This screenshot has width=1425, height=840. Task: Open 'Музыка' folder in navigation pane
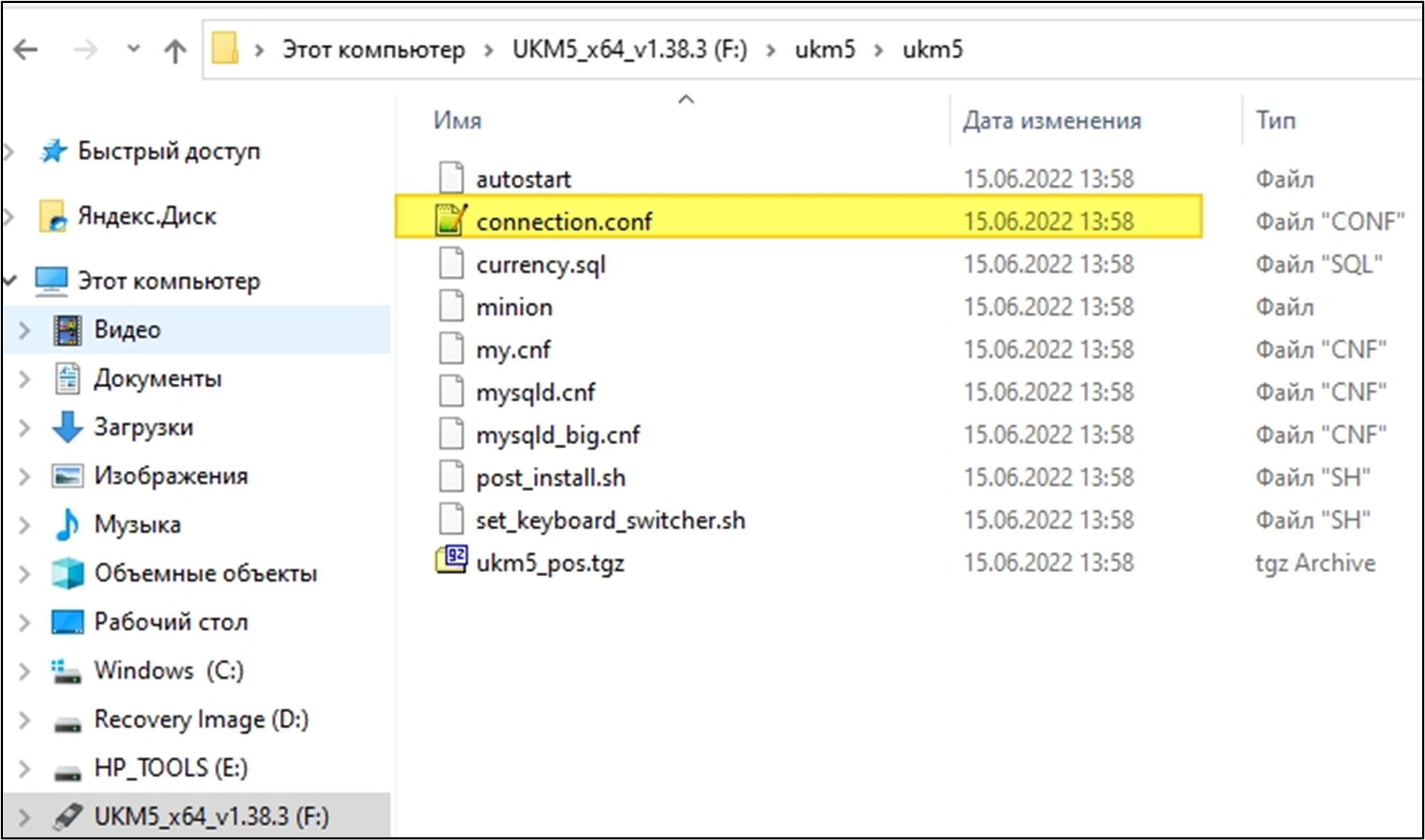click(x=137, y=524)
